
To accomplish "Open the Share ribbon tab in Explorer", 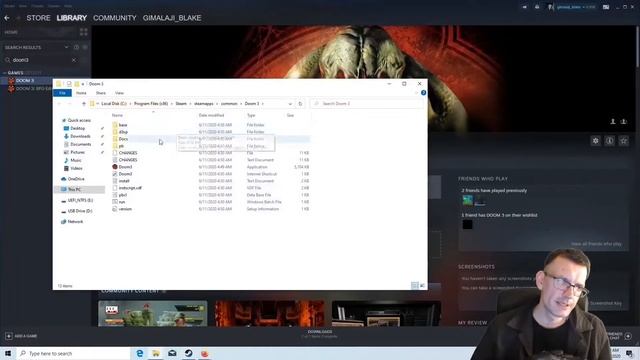I will [x=100, y=93].
